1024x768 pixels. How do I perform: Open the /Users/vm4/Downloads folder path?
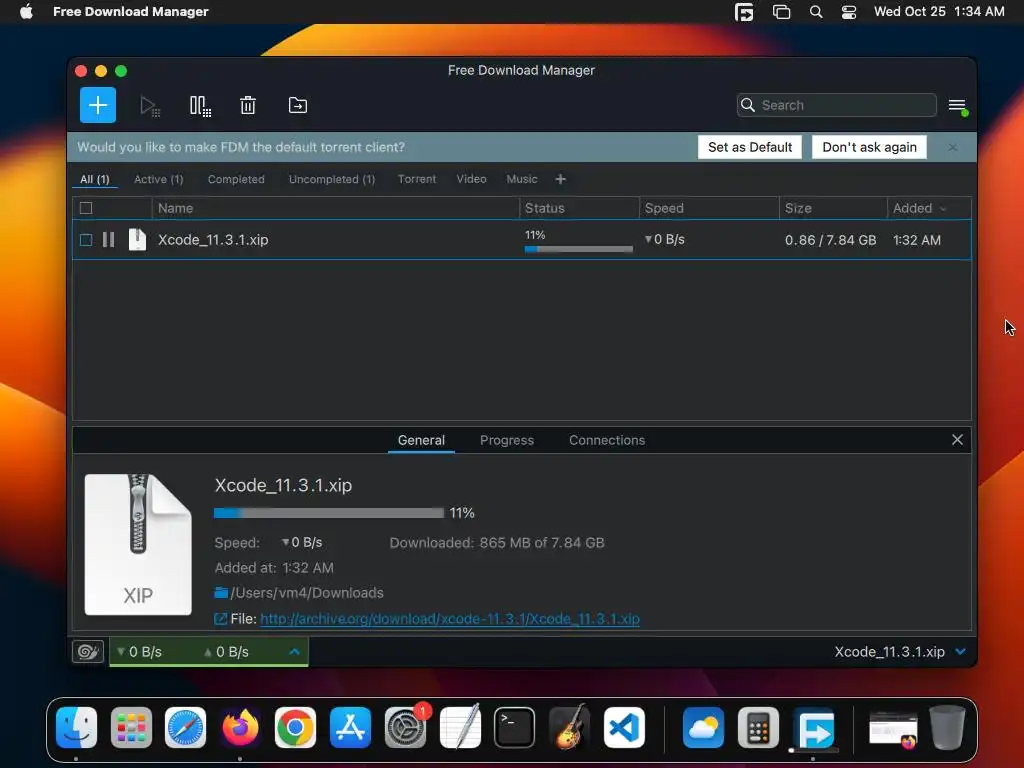(x=307, y=593)
